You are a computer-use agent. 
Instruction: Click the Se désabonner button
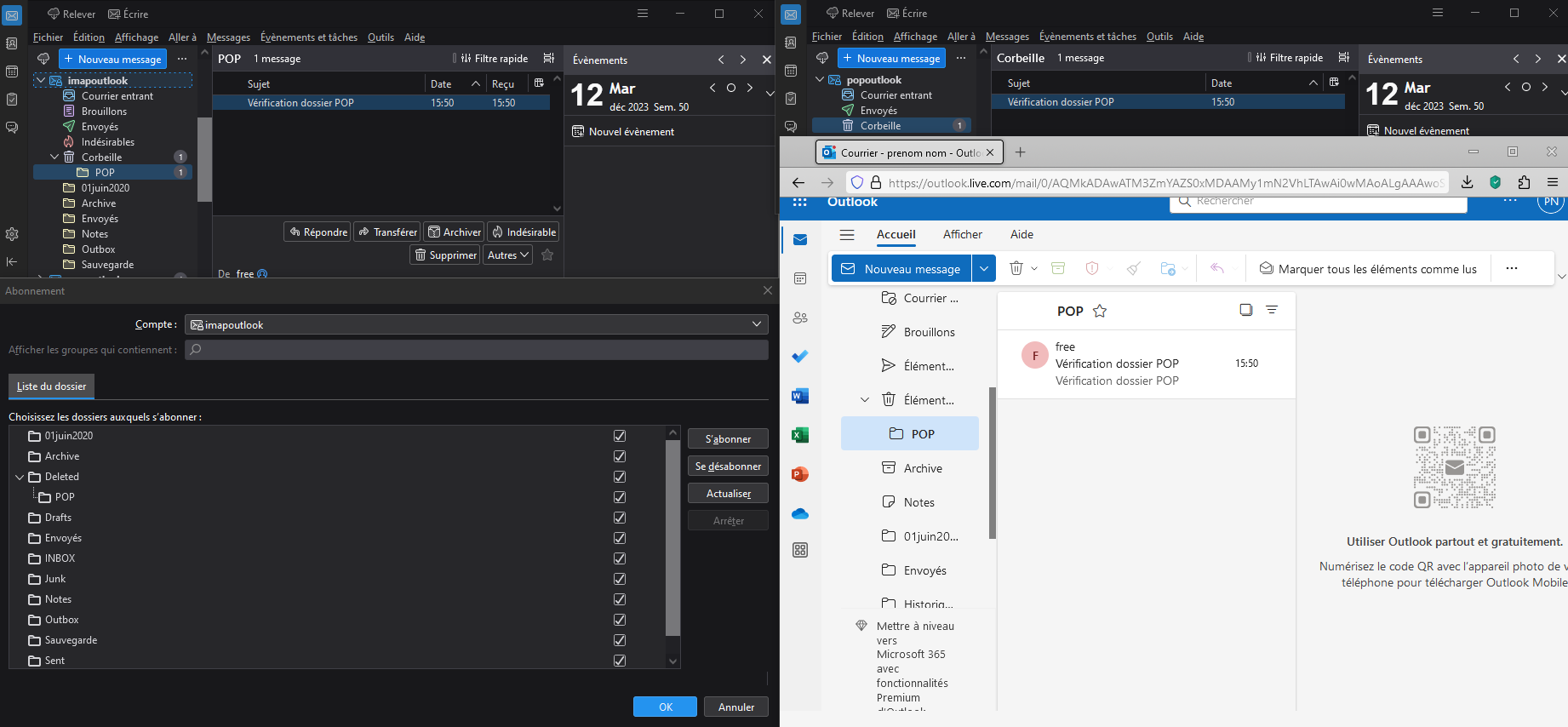click(728, 467)
